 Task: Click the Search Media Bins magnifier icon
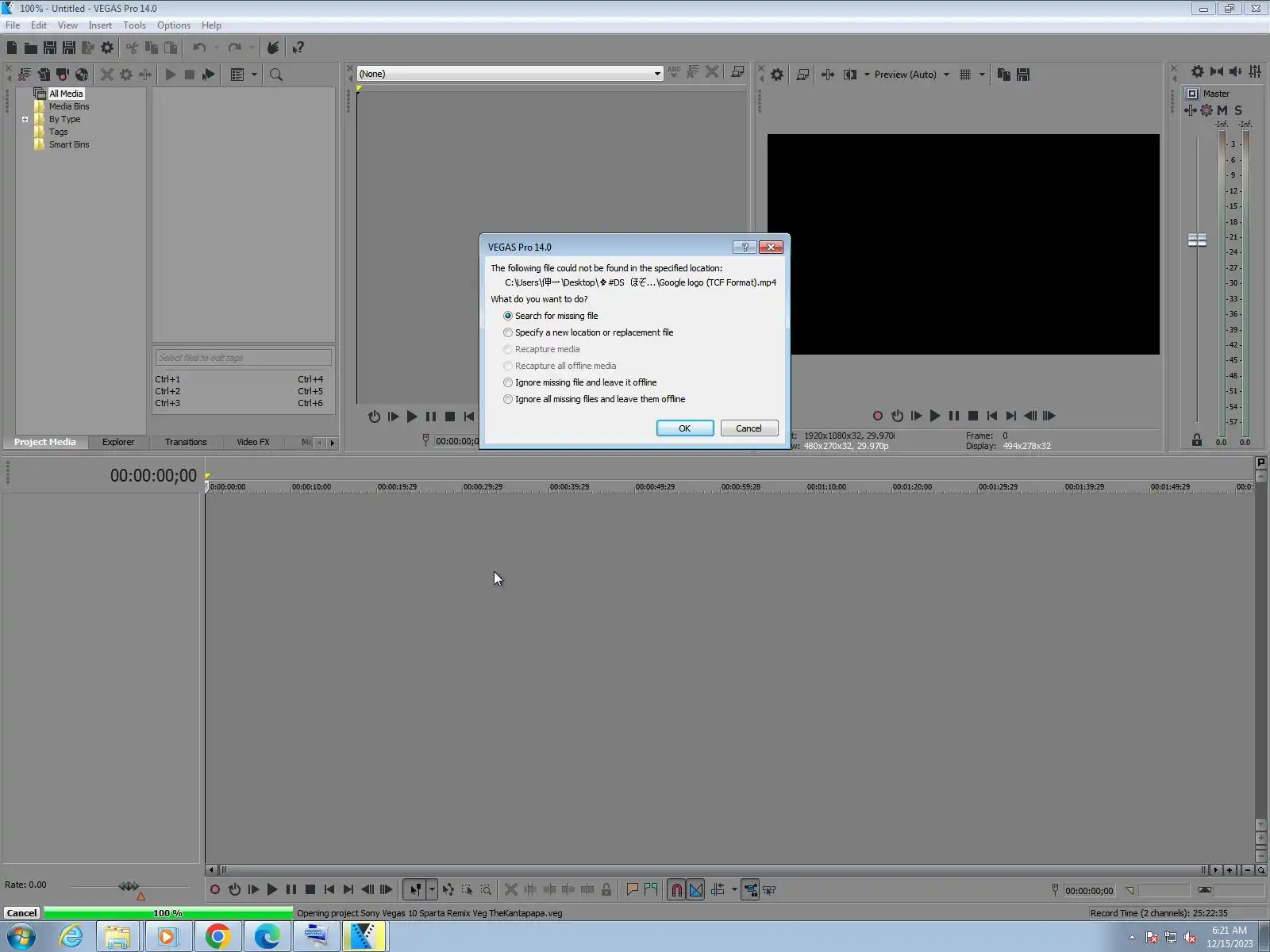[276, 75]
